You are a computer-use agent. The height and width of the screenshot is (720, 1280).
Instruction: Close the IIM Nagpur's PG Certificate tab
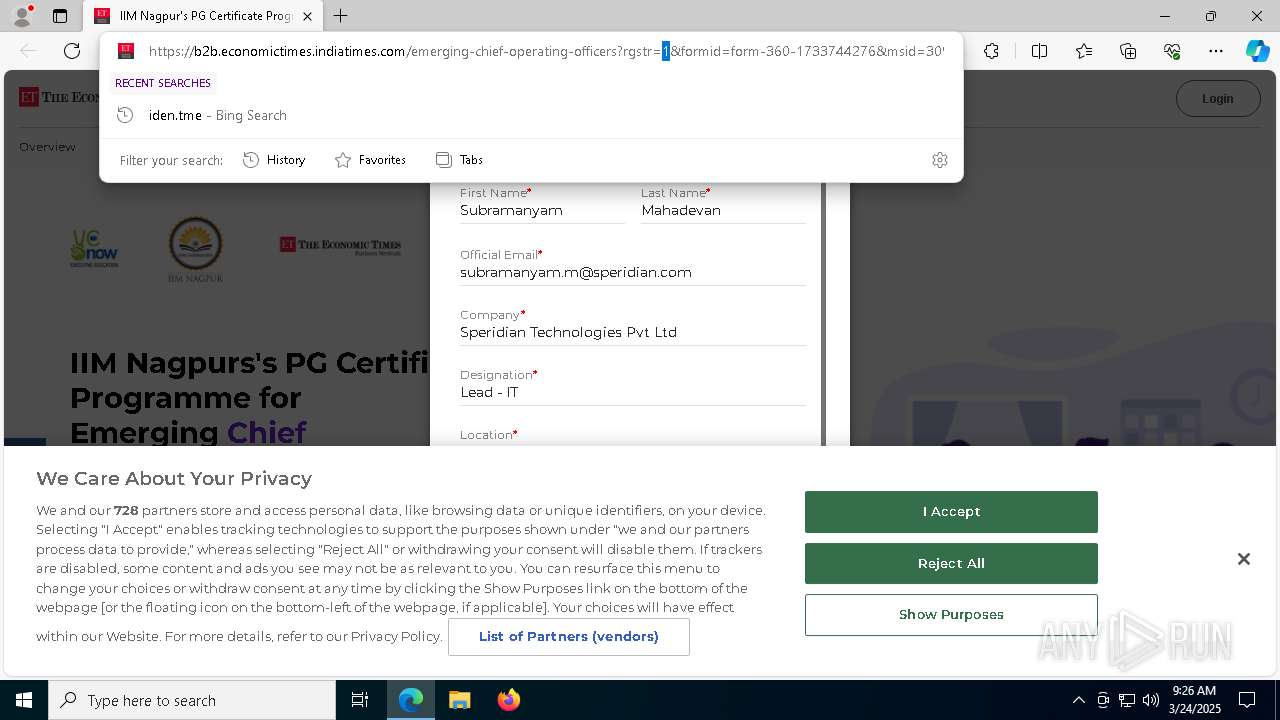tap(308, 16)
